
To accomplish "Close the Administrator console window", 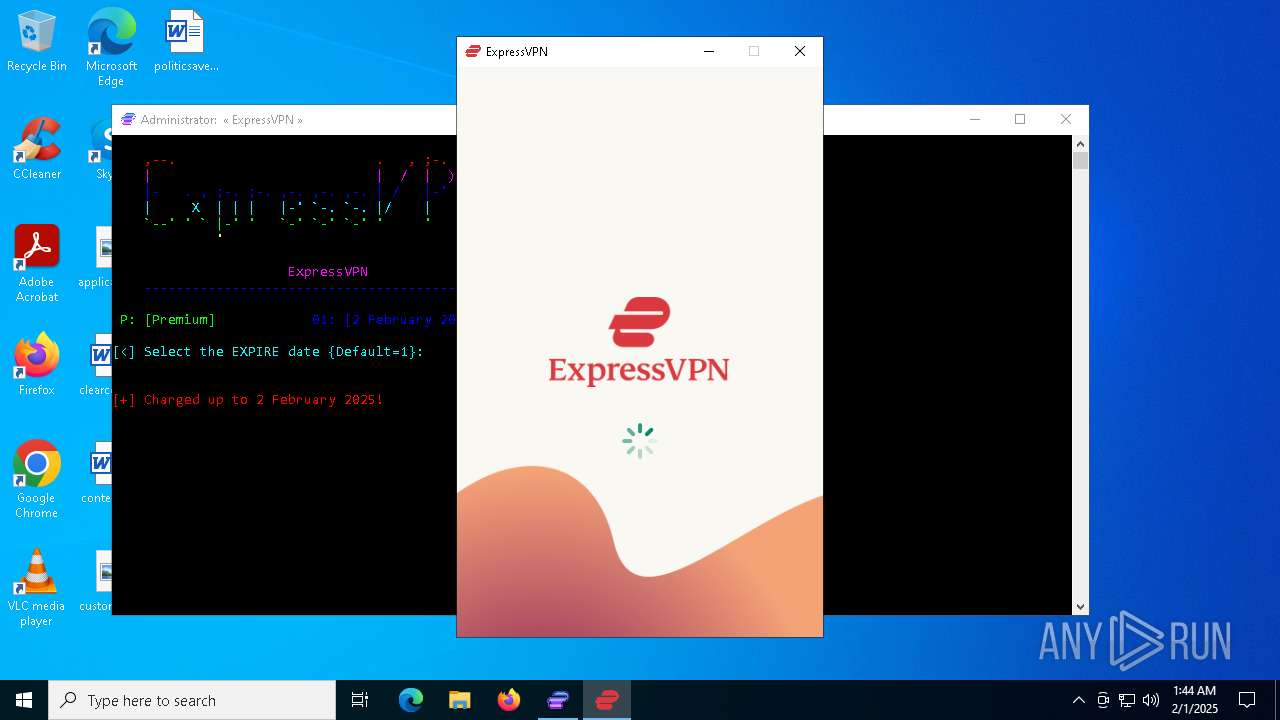I will click(x=1065, y=119).
